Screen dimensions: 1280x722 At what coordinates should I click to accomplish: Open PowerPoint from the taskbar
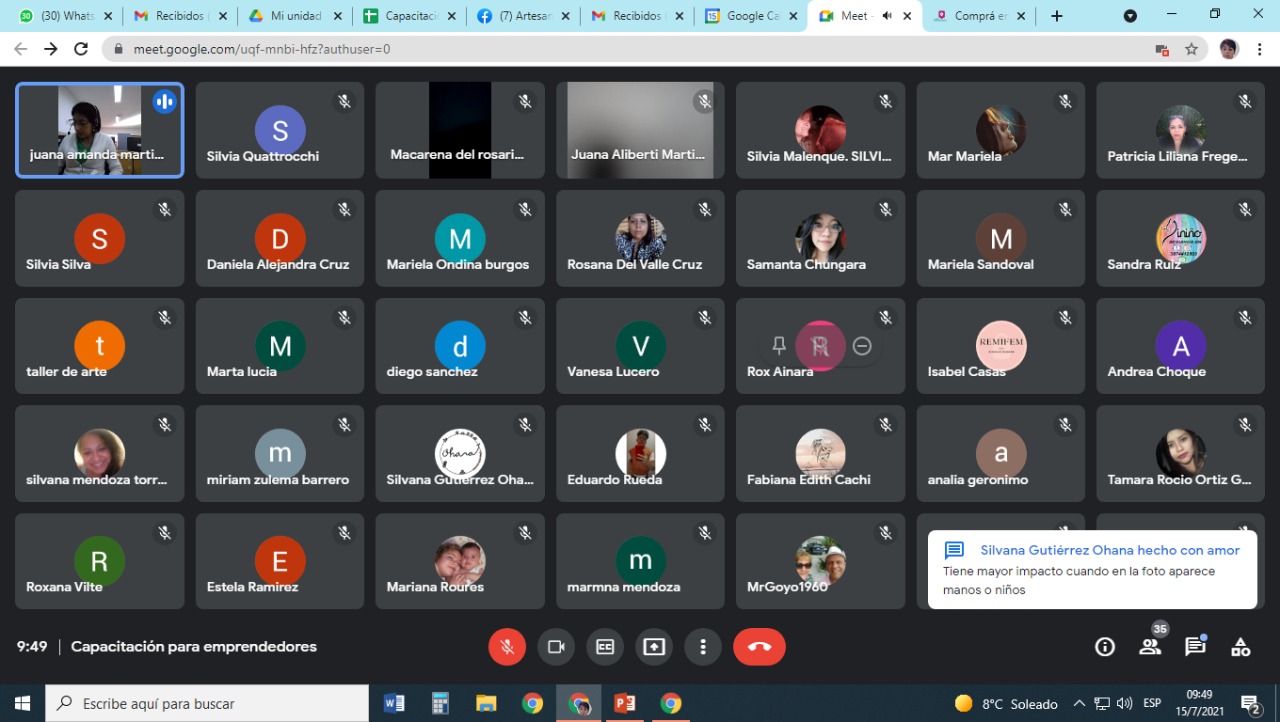click(x=625, y=704)
